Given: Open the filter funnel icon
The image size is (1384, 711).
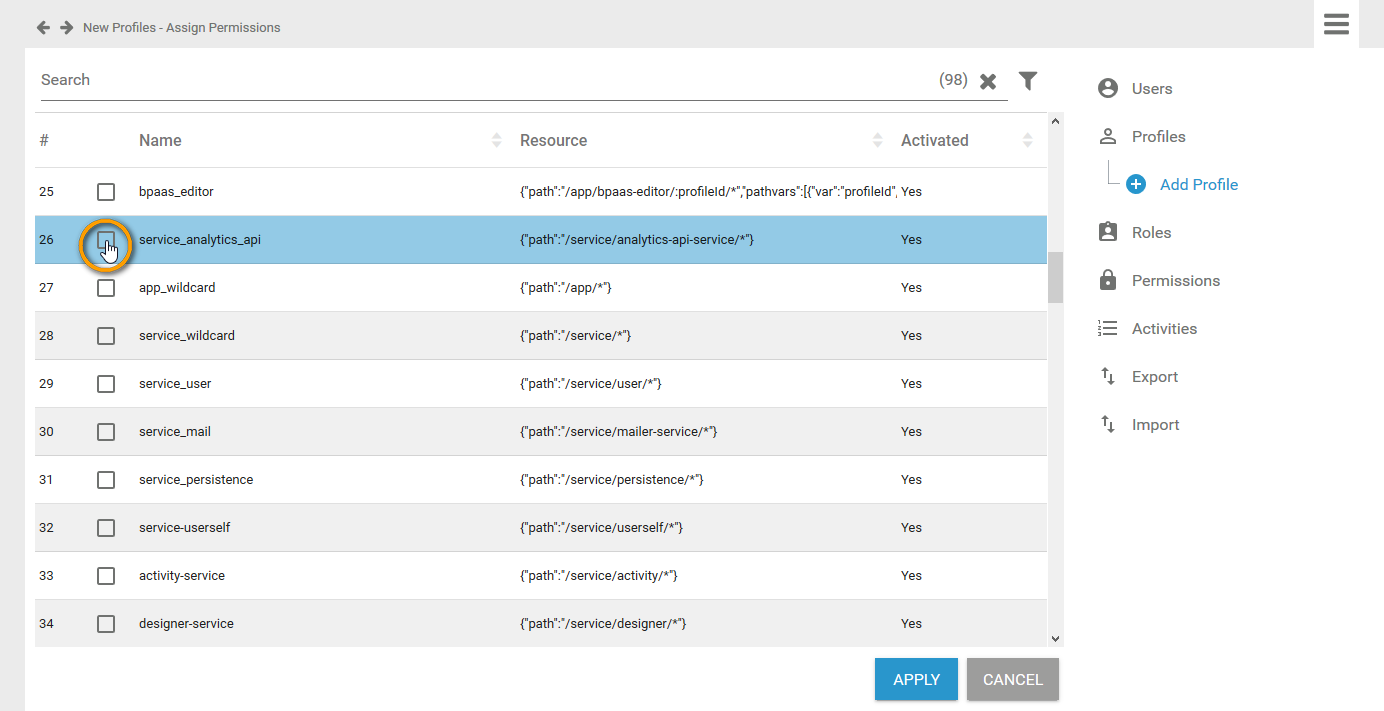Looking at the screenshot, I should point(1027,81).
